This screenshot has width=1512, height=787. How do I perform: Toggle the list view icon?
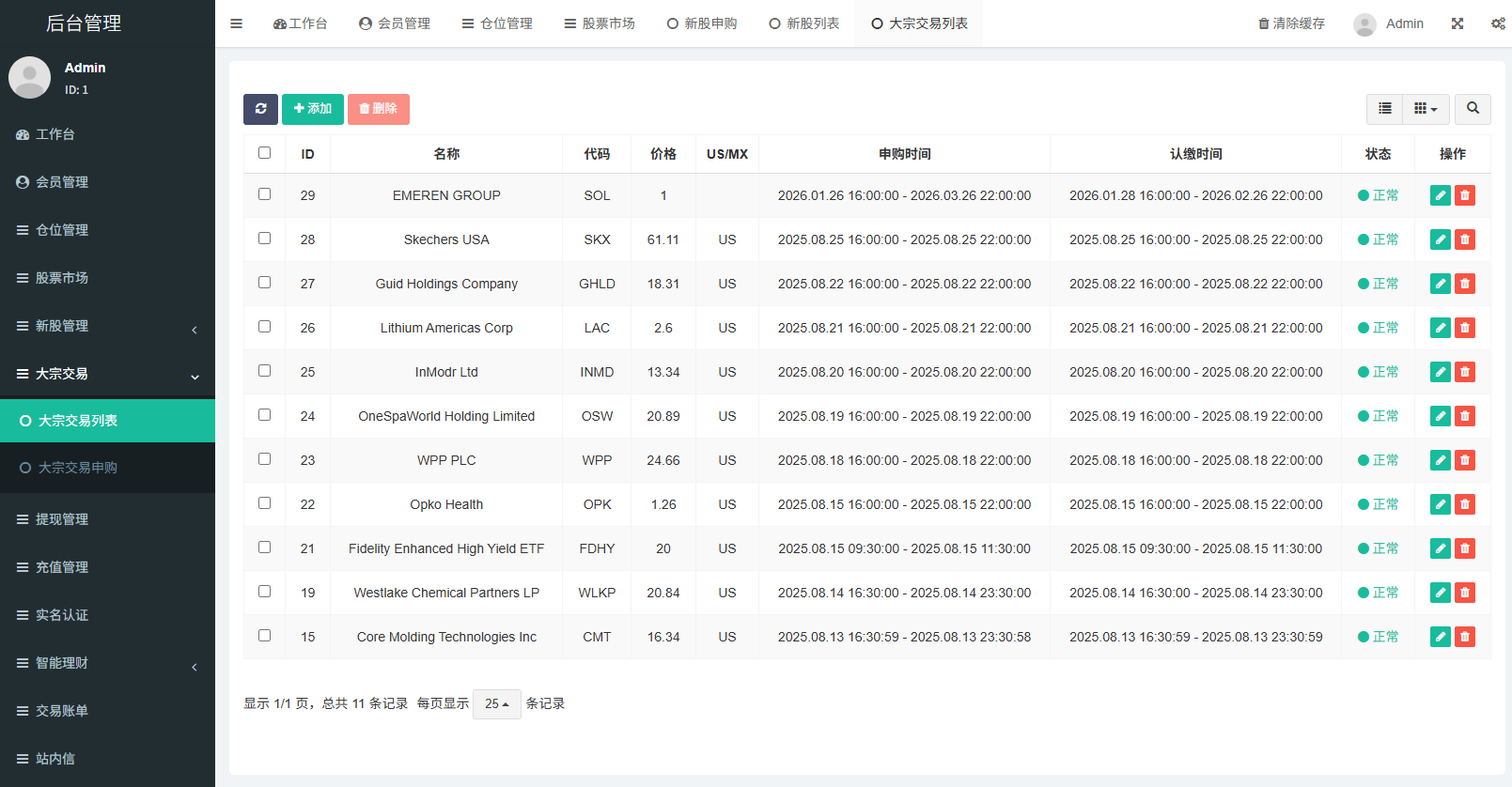click(x=1384, y=109)
